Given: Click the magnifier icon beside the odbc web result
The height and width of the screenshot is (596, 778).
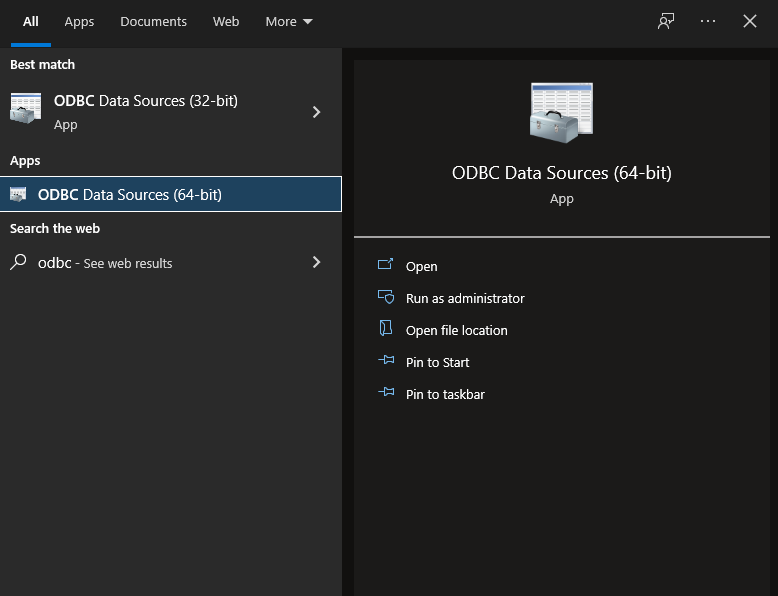Looking at the screenshot, I should [x=18, y=263].
